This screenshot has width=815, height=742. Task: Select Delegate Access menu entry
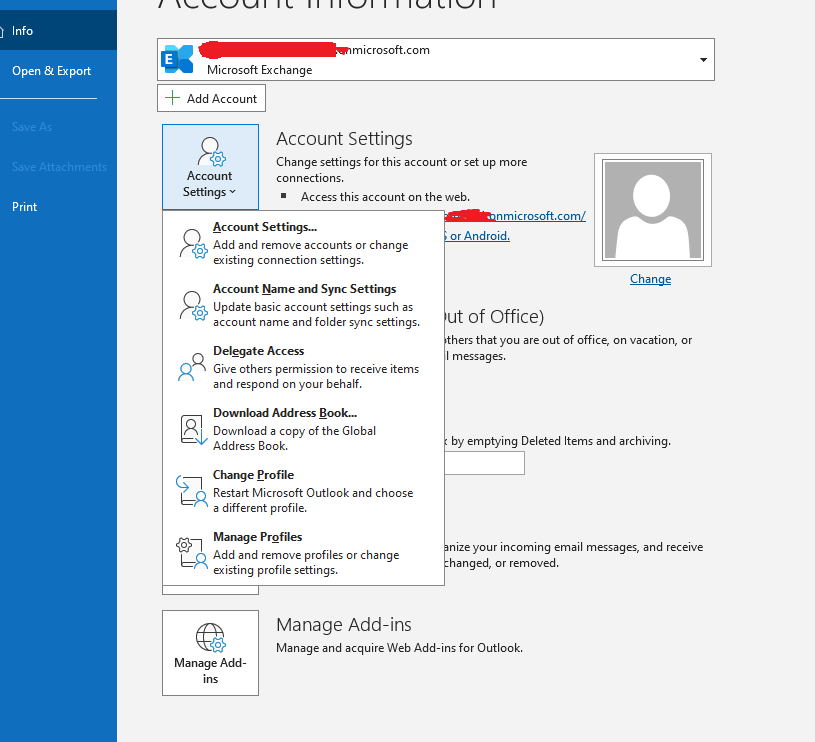click(x=304, y=367)
